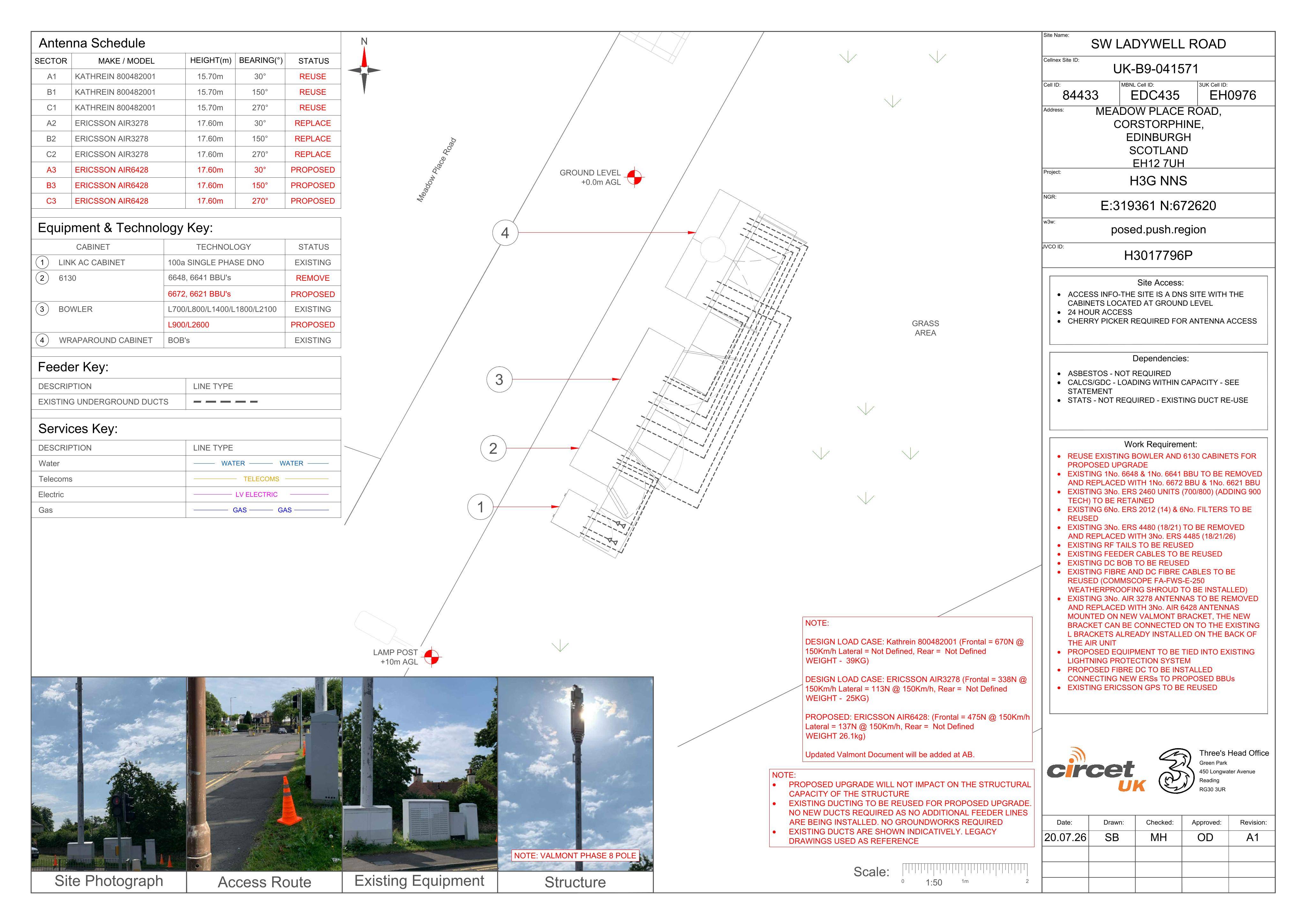Screen dimensions: 1307x924
Task: Click the Equipment & Technology Key heading
Action: pos(125,228)
